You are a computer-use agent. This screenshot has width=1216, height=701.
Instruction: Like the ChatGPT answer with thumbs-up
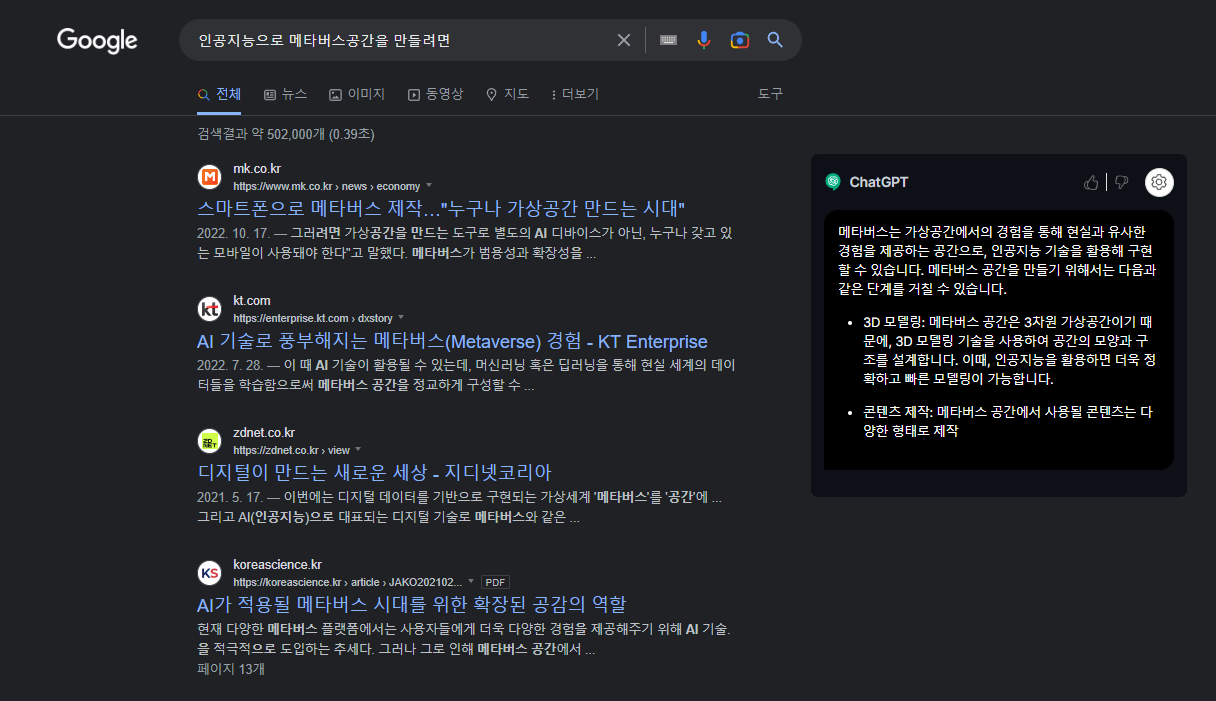coord(1091,182)
